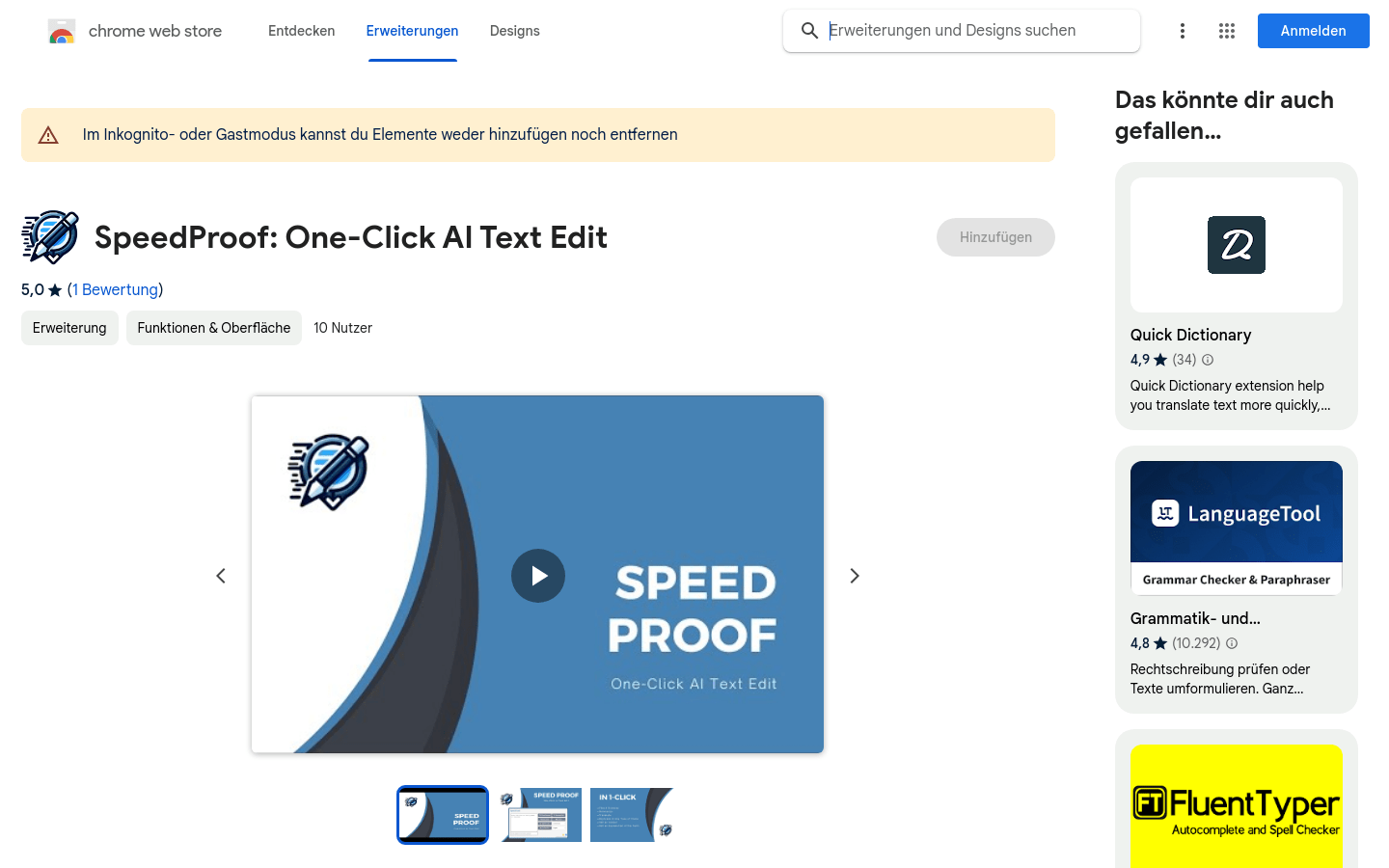Select the Funktionen & Oberfläche chip

[214, 328]
